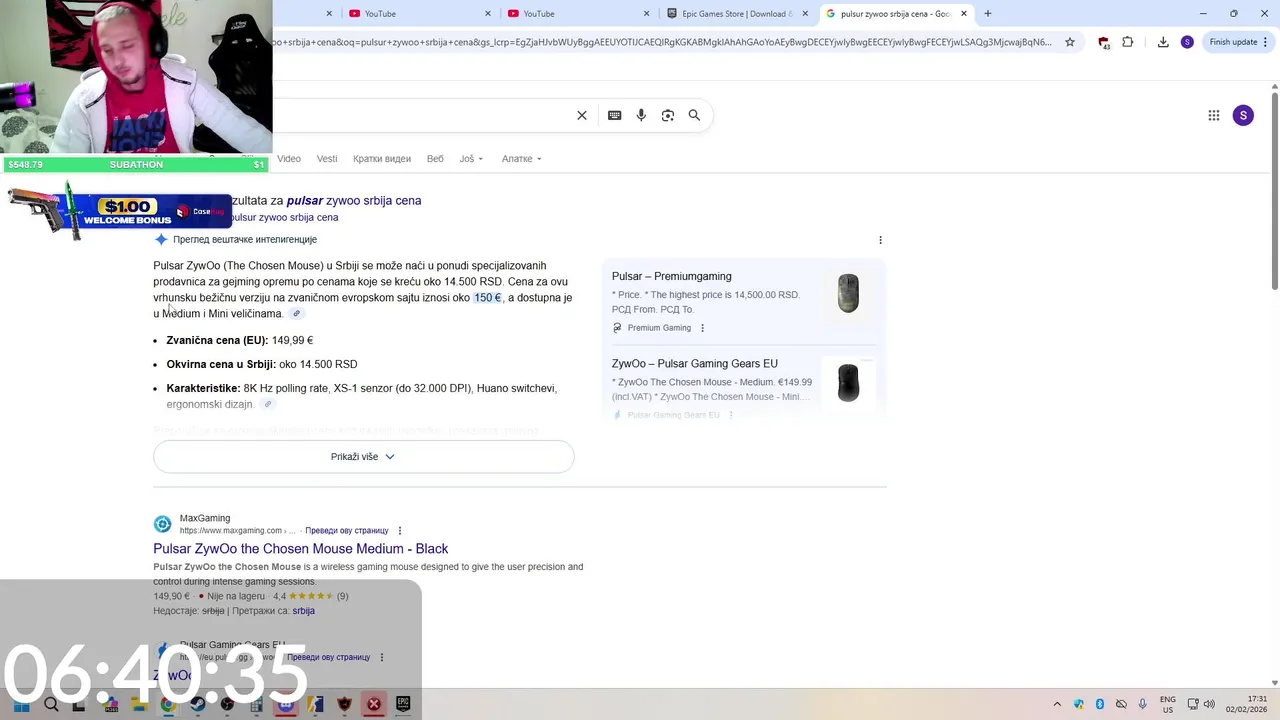1280x720 pixels.
Task: Open Premium Gaming source options dots
Action: (702, 328)
